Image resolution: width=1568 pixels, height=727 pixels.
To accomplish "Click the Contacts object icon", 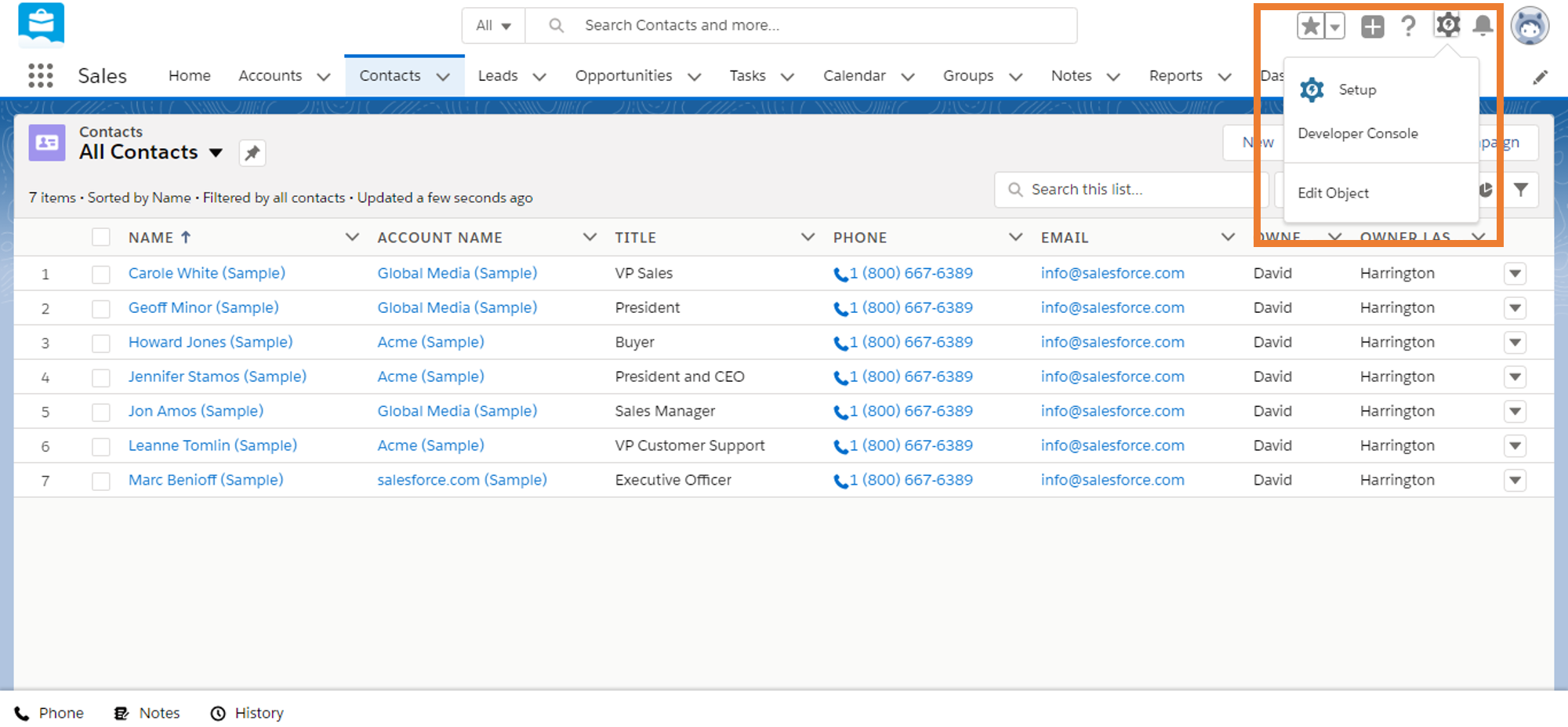I will click(47, 142).
